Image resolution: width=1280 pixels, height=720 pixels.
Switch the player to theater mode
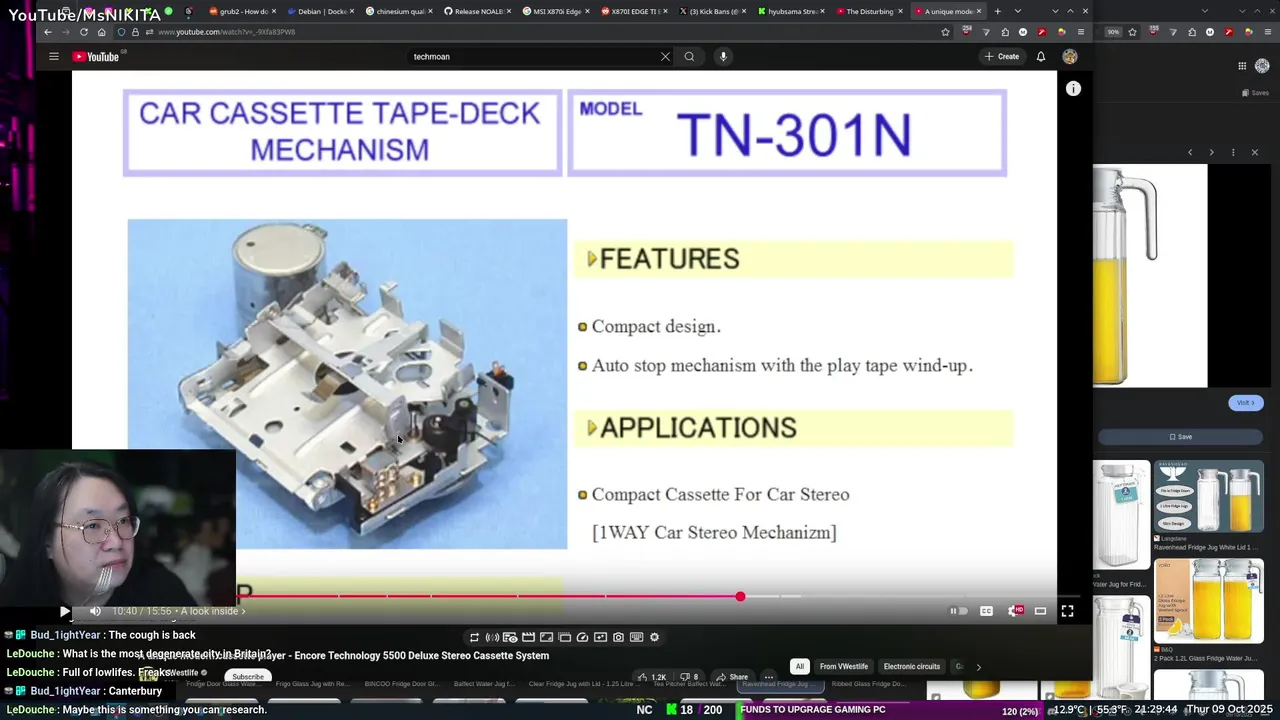coord(1041,611)
